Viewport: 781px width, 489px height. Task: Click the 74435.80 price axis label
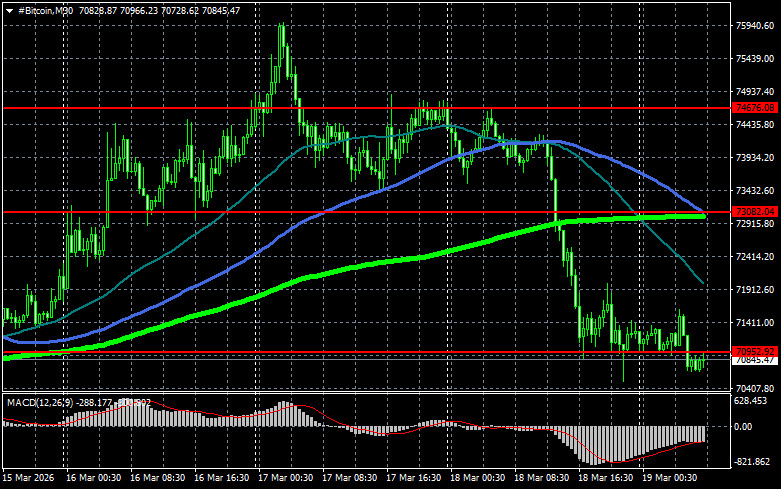pyautogui.click(x=755, y=124)
